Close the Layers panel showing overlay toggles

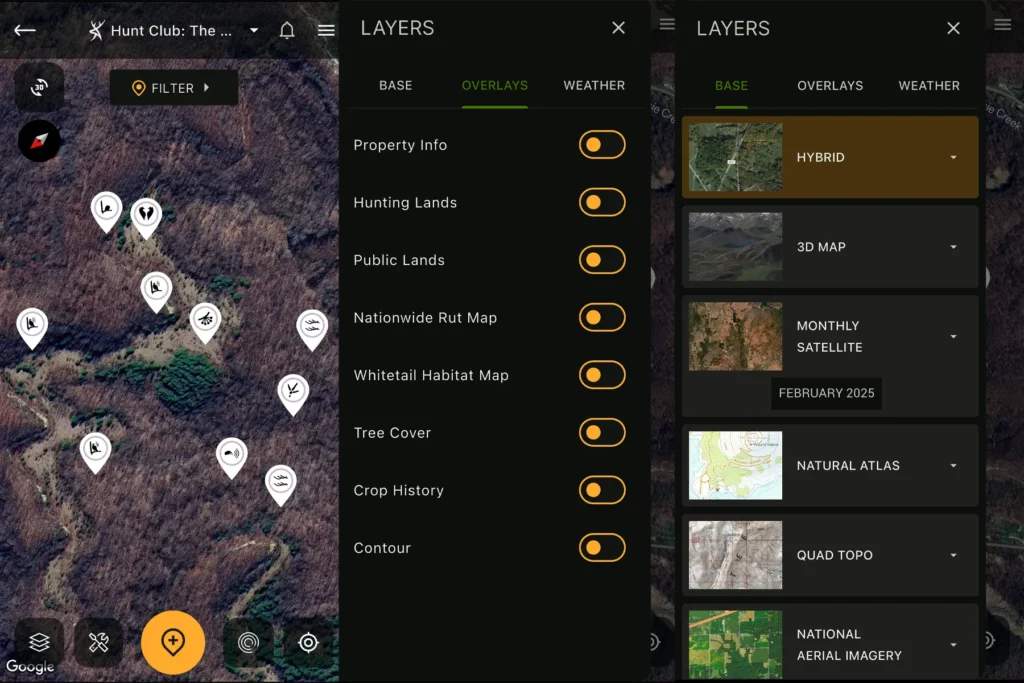pyautogui.click(x=618, y=28)
